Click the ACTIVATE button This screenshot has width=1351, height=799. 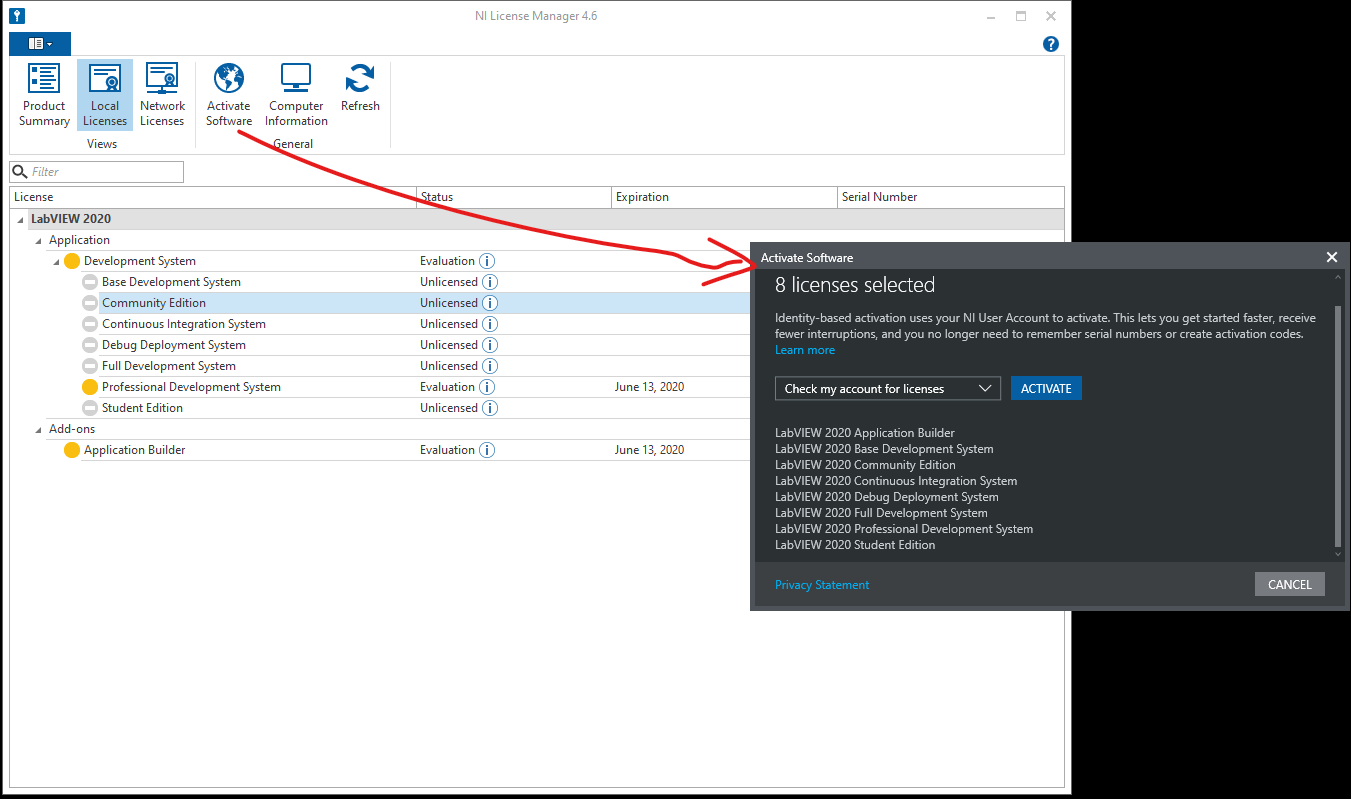click(1046, 388)
